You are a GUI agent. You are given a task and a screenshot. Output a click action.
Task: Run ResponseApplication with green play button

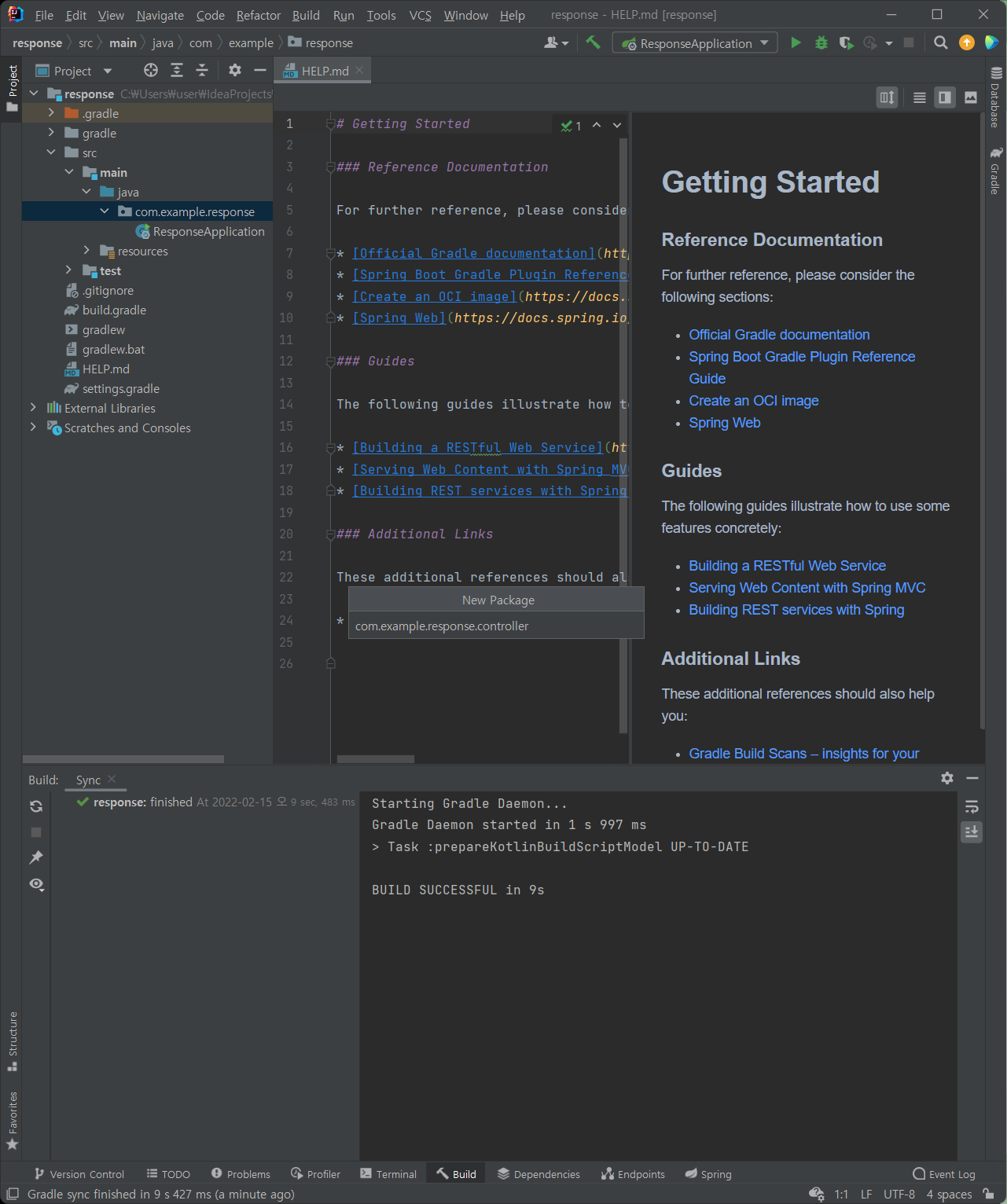point(796,42)
